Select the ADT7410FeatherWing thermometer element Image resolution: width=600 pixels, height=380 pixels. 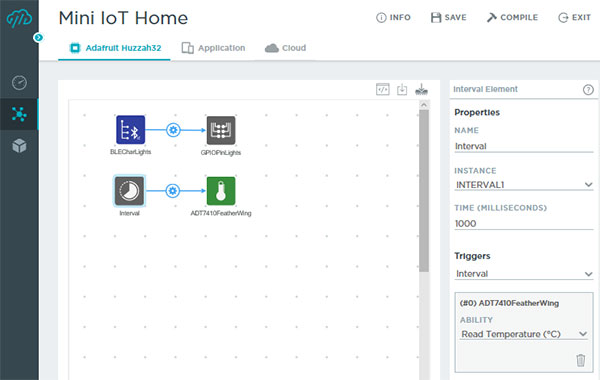(x=221, y=191)
